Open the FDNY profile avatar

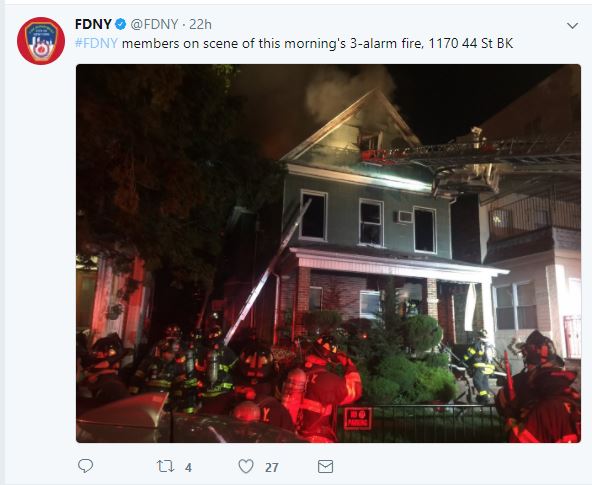[x=41, y=41]
